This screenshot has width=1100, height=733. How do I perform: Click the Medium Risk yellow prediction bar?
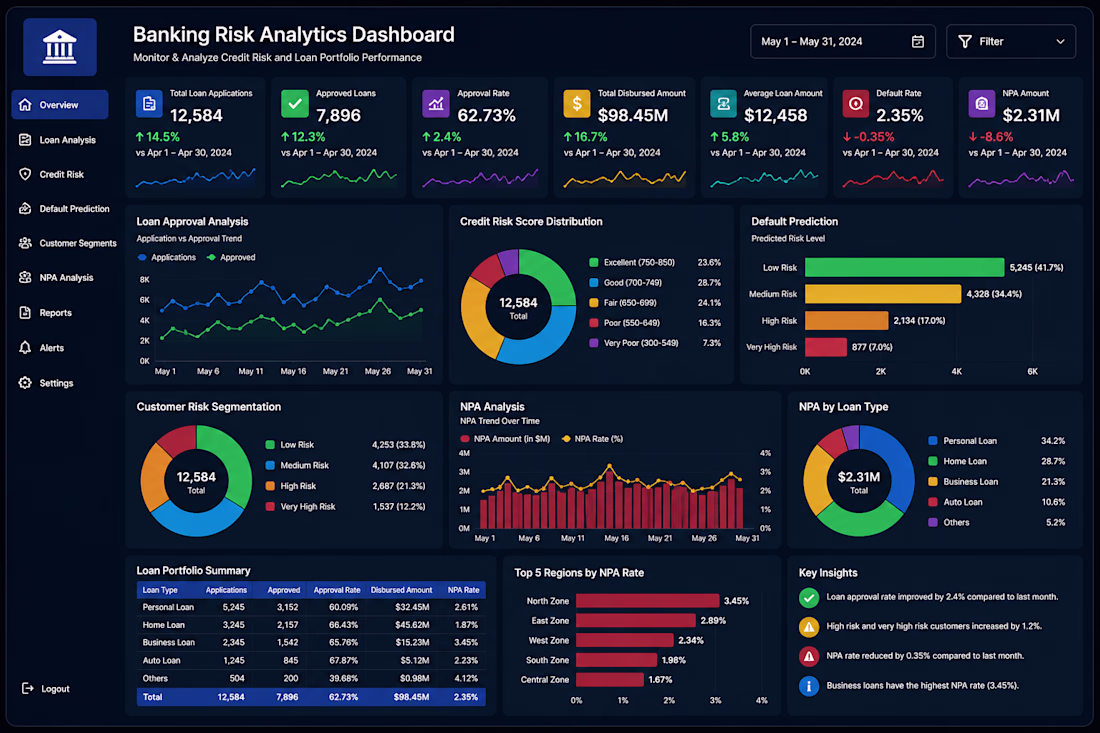883,294
